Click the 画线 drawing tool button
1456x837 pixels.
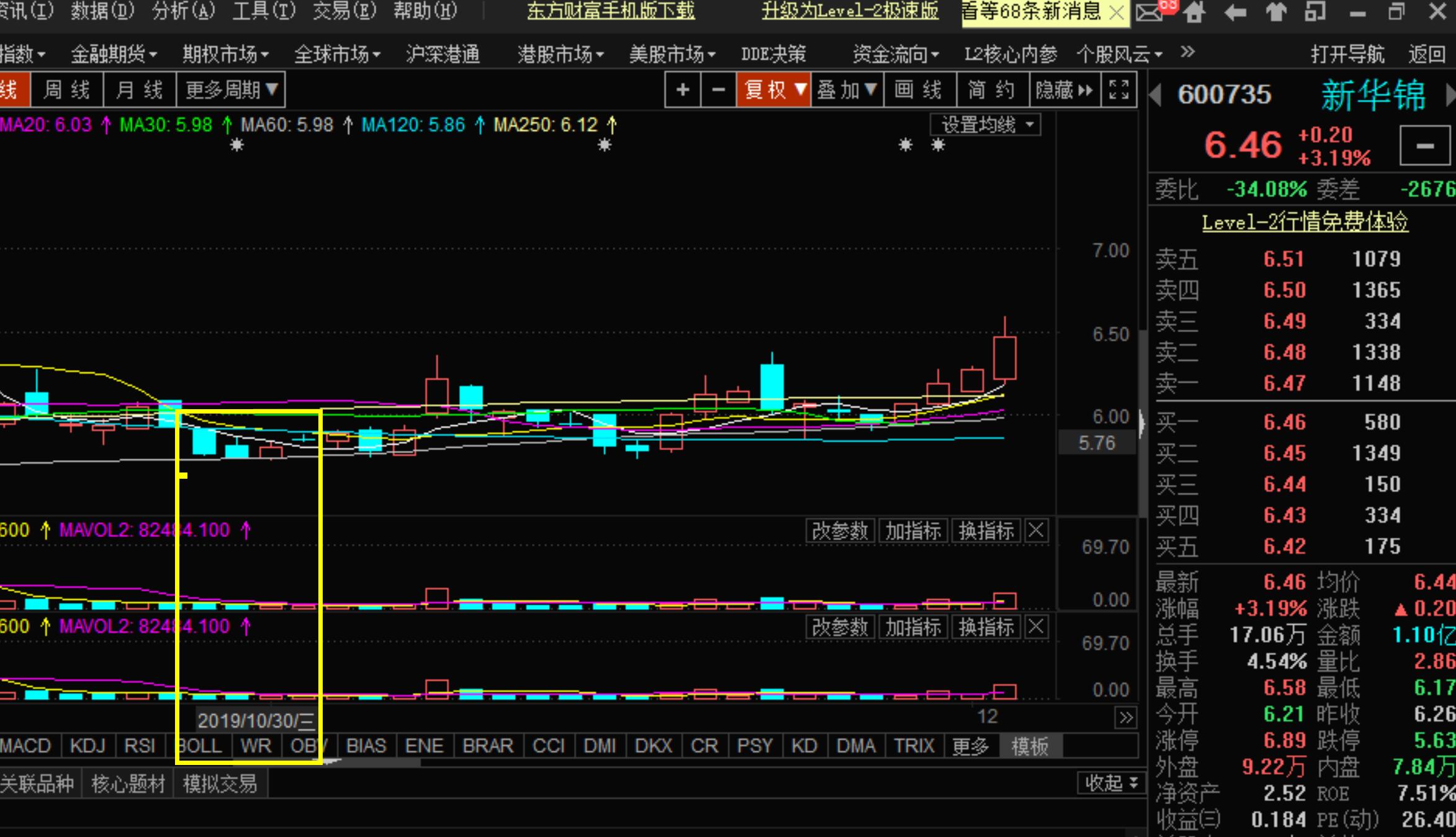[x=919, y=90]
